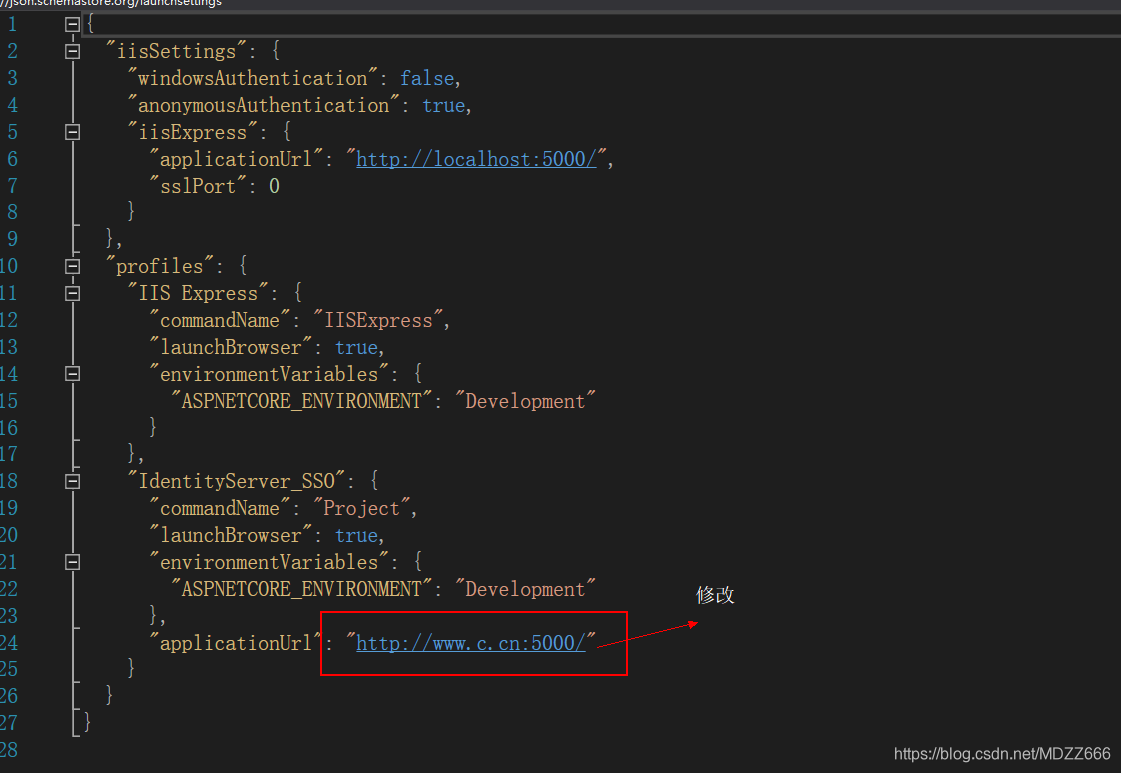
Task: Click "Development" value on line 22
Action: click(x=525, y=589)
